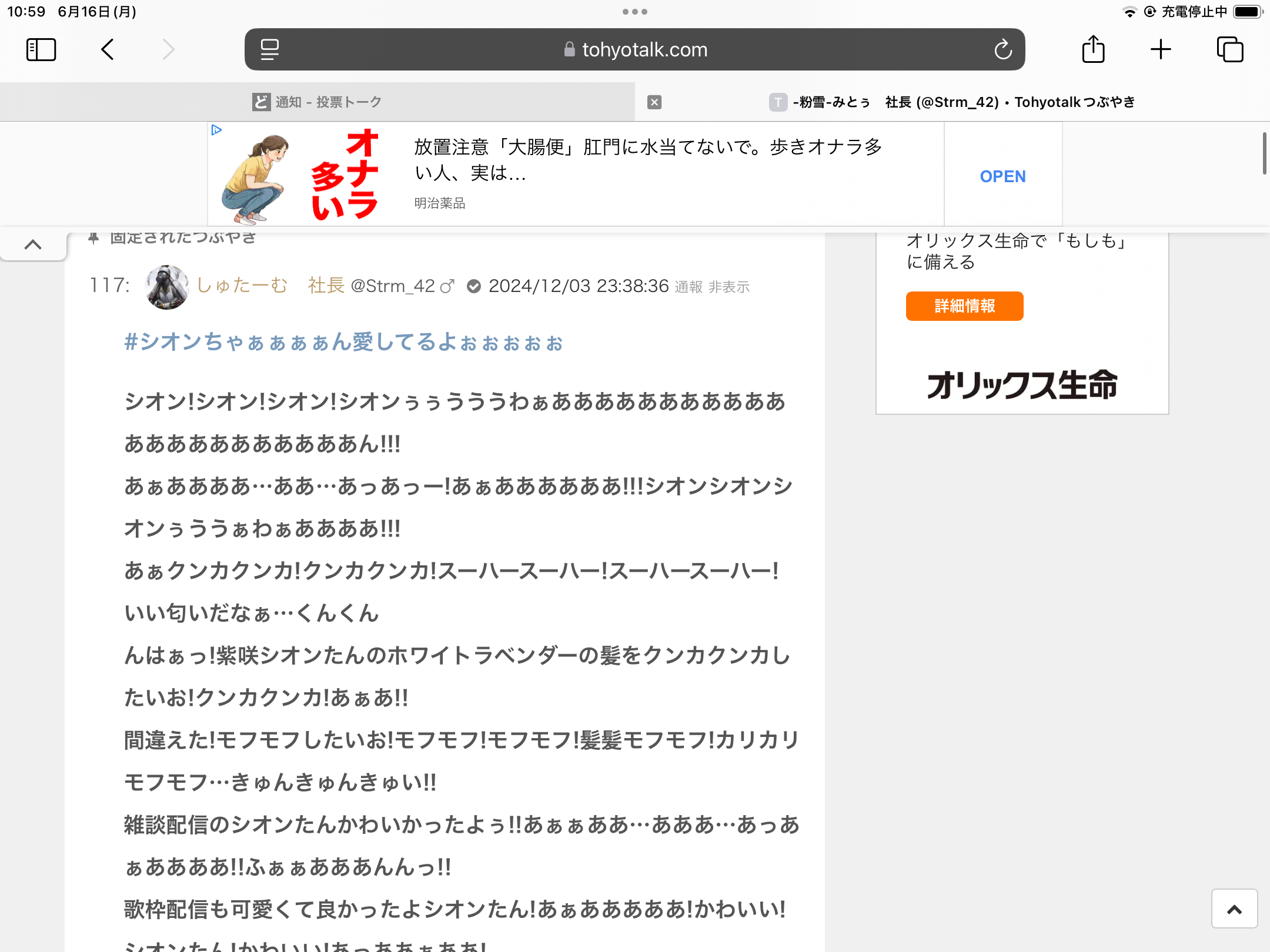This screenshot has height=952, width=1270.
Task: Click the battery status indicator
Action: 1248,12
